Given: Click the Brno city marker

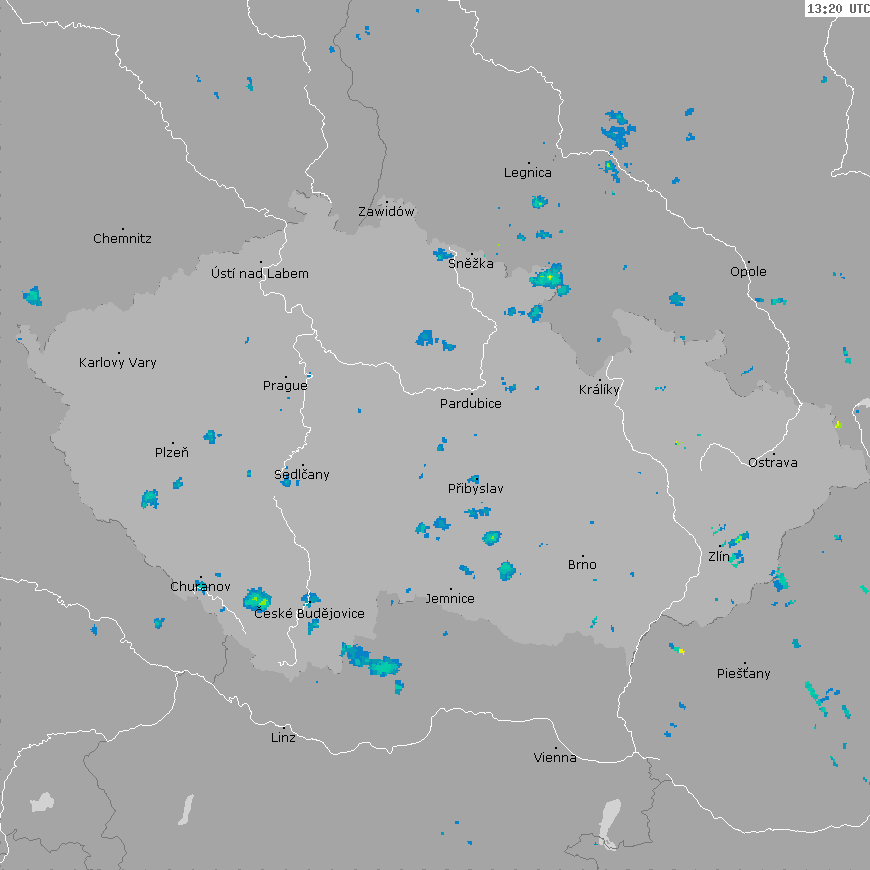Looking at the screenshot, I should tap(583, 556).
